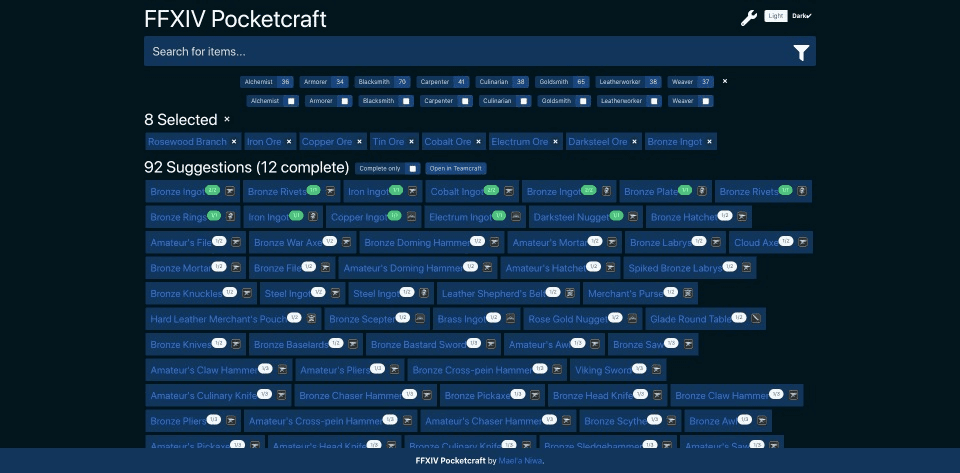This screenshot has height=473, width=960.
Task: Click the 1/2 badge on Bronze Knuckles
Action: [230, 292]
